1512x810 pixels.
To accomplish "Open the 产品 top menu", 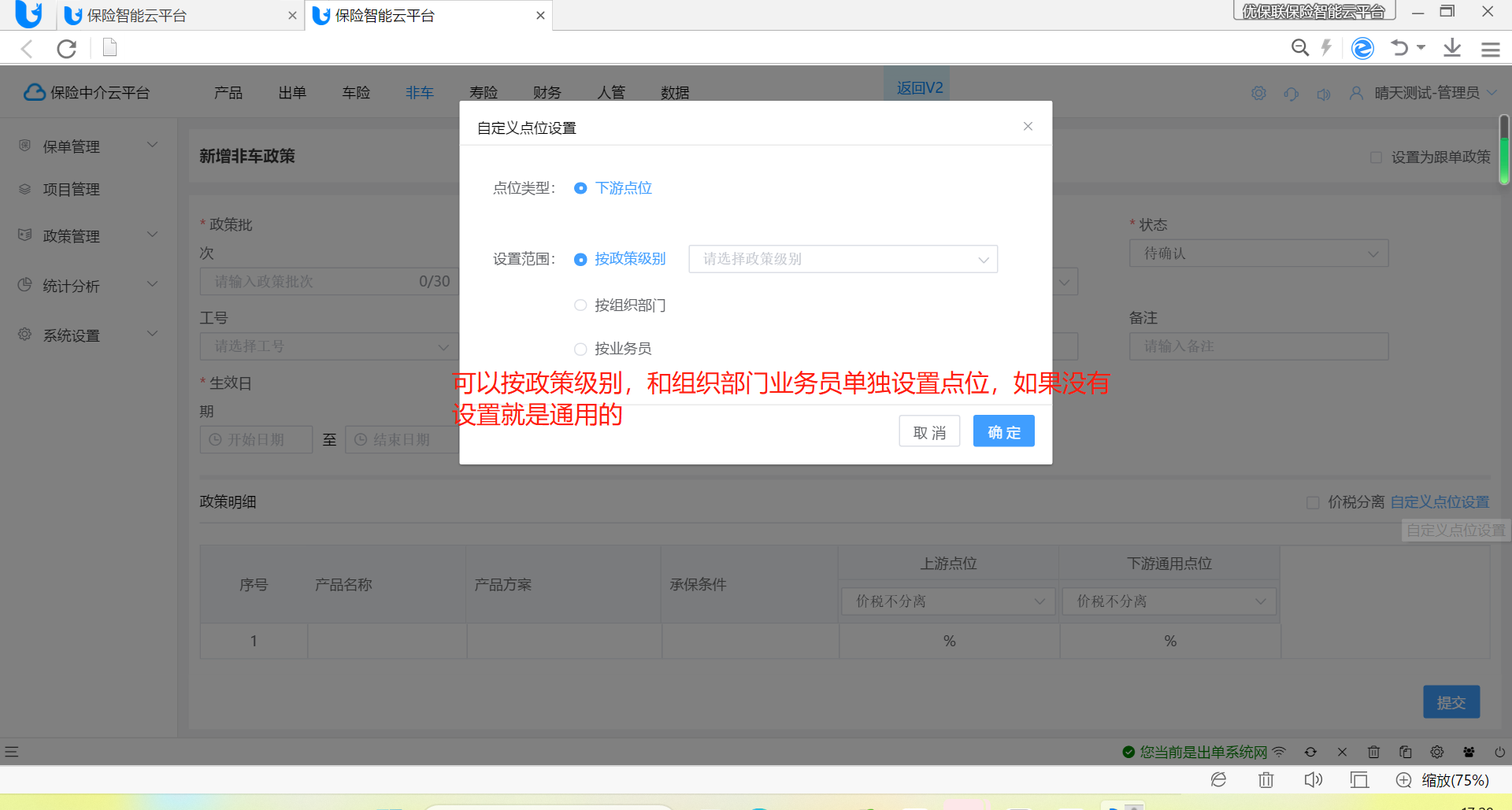I will point(228,93).
